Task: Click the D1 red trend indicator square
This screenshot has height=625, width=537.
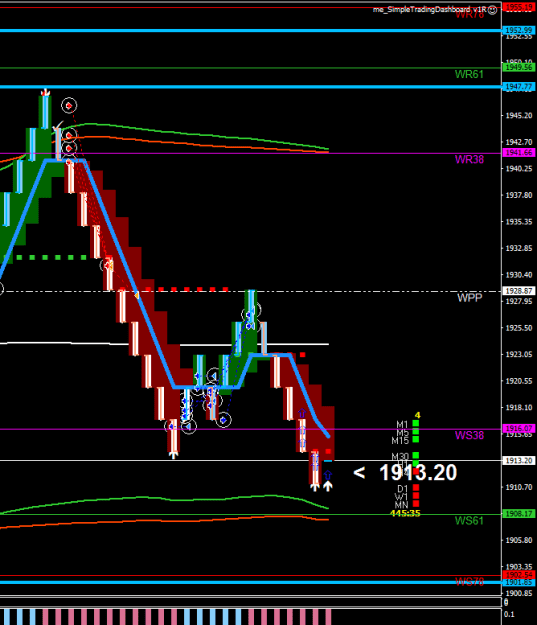Action: tap(416, 487)
